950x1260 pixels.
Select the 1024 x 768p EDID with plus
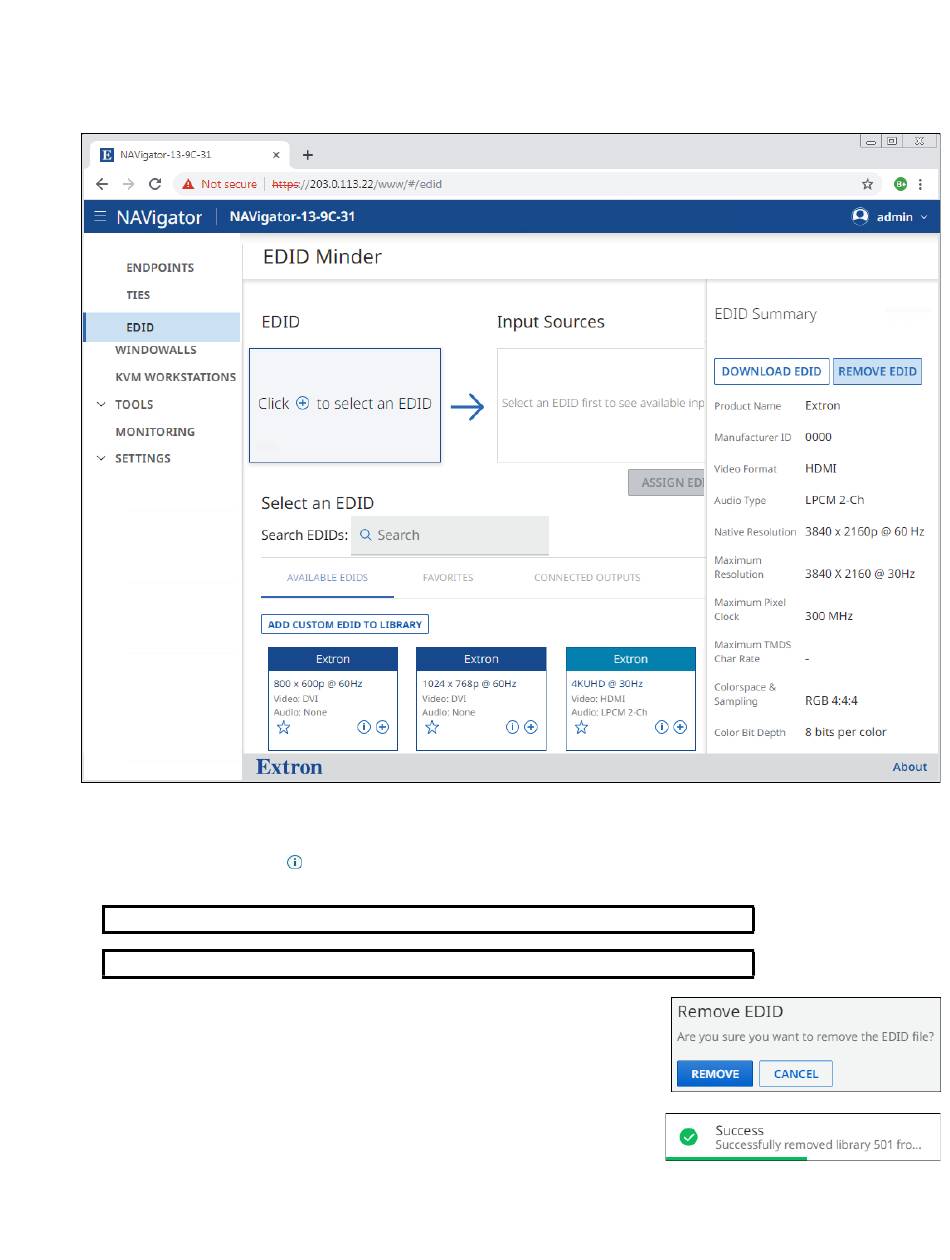coord(530,728)
